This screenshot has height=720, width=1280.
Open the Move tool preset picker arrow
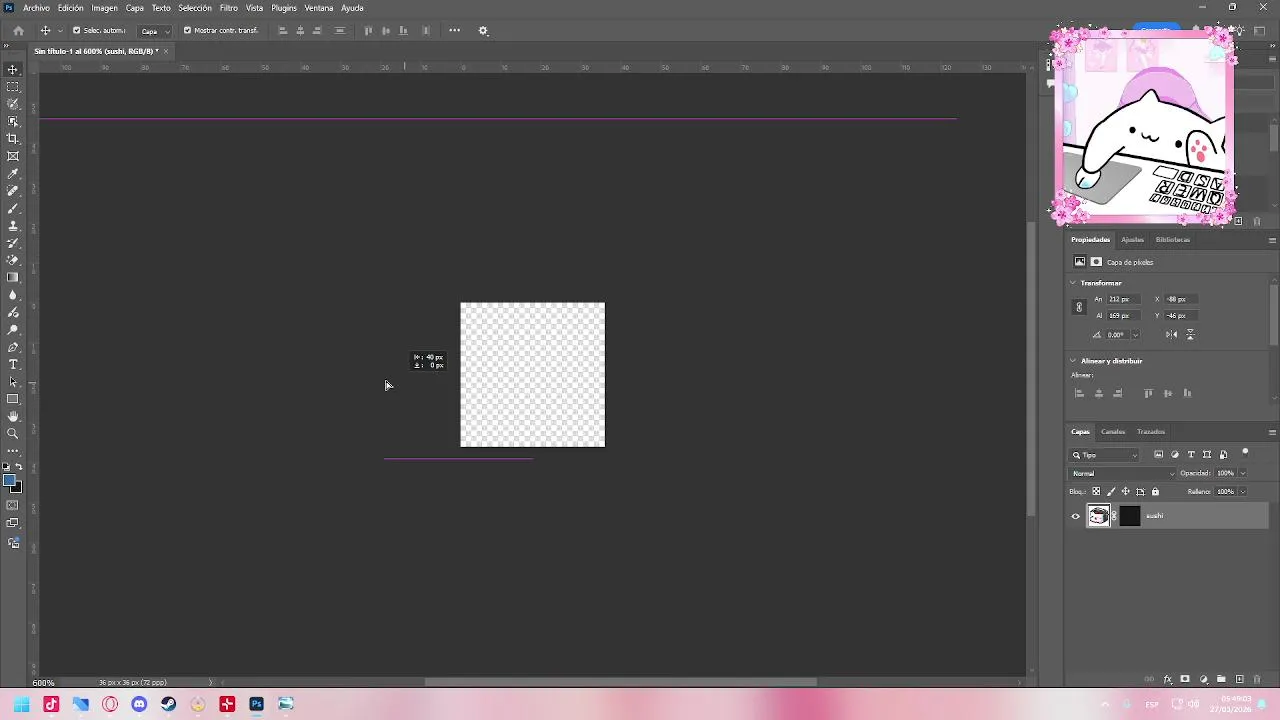pyautogui.click(x=59, y=31)
